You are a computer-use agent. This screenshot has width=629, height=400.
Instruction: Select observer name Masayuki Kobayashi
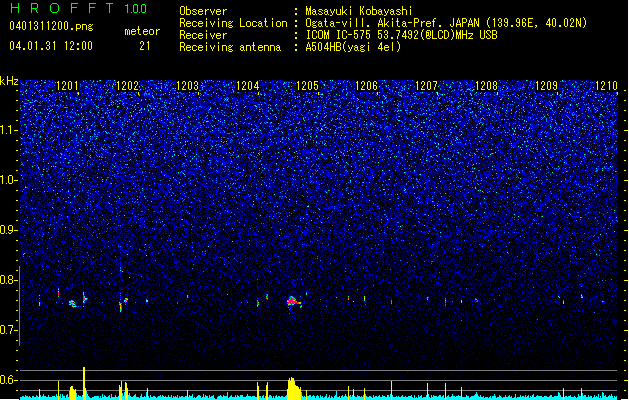[x=359, y=11]
